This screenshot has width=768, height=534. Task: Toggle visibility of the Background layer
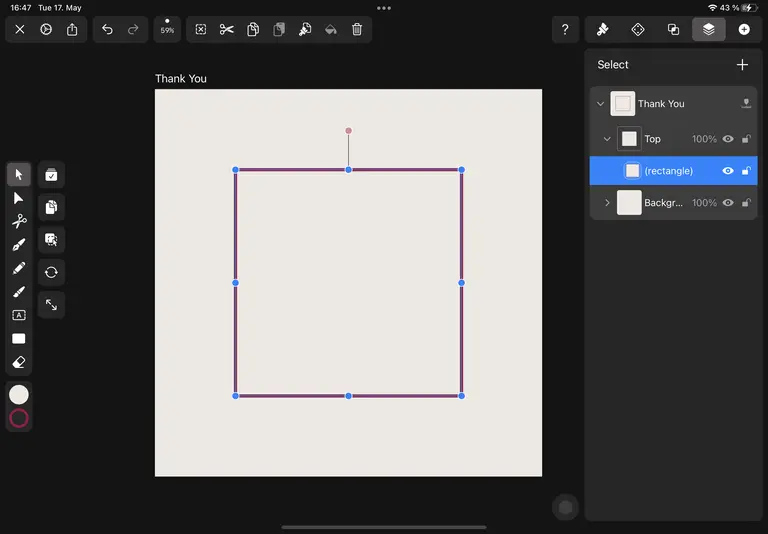[728, 203]
